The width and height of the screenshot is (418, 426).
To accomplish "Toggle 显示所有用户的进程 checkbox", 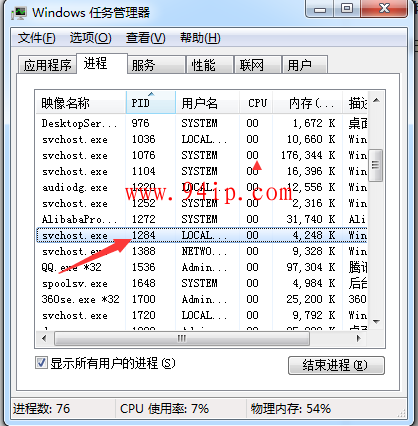I will coord(41,363).
